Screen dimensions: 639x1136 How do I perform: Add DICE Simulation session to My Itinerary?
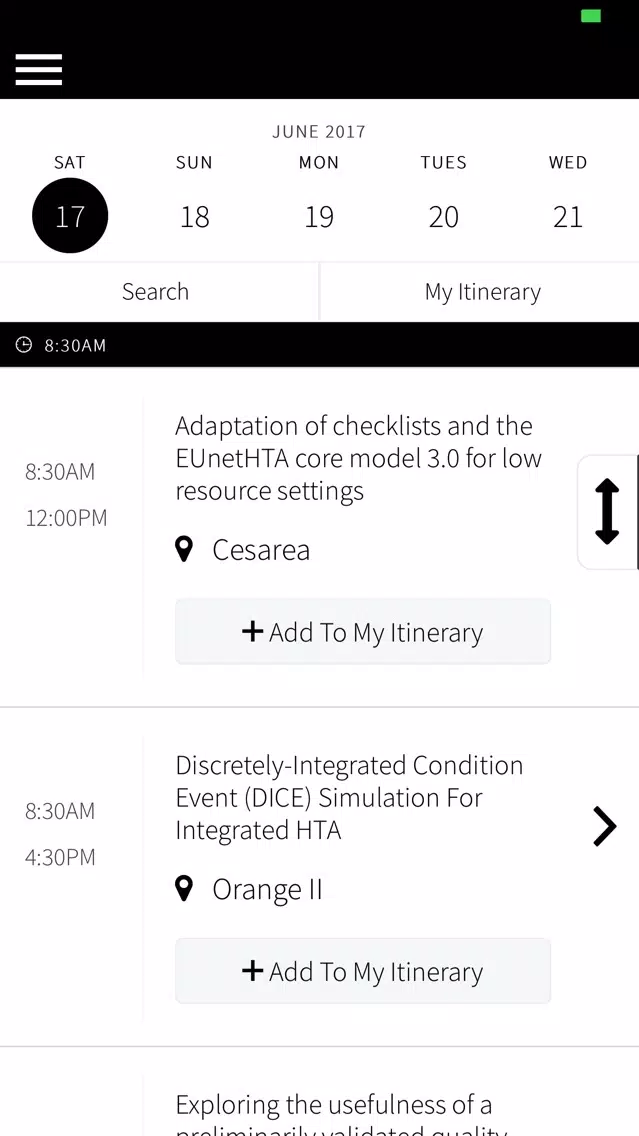click(363, 971)
